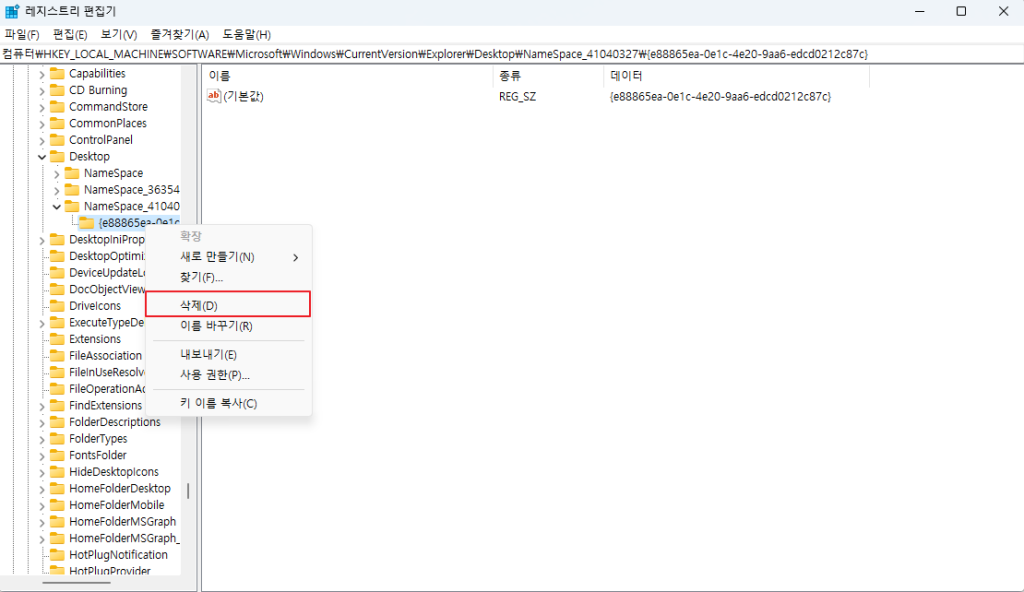Collapse the Desktop key

(x=42, y=157)
